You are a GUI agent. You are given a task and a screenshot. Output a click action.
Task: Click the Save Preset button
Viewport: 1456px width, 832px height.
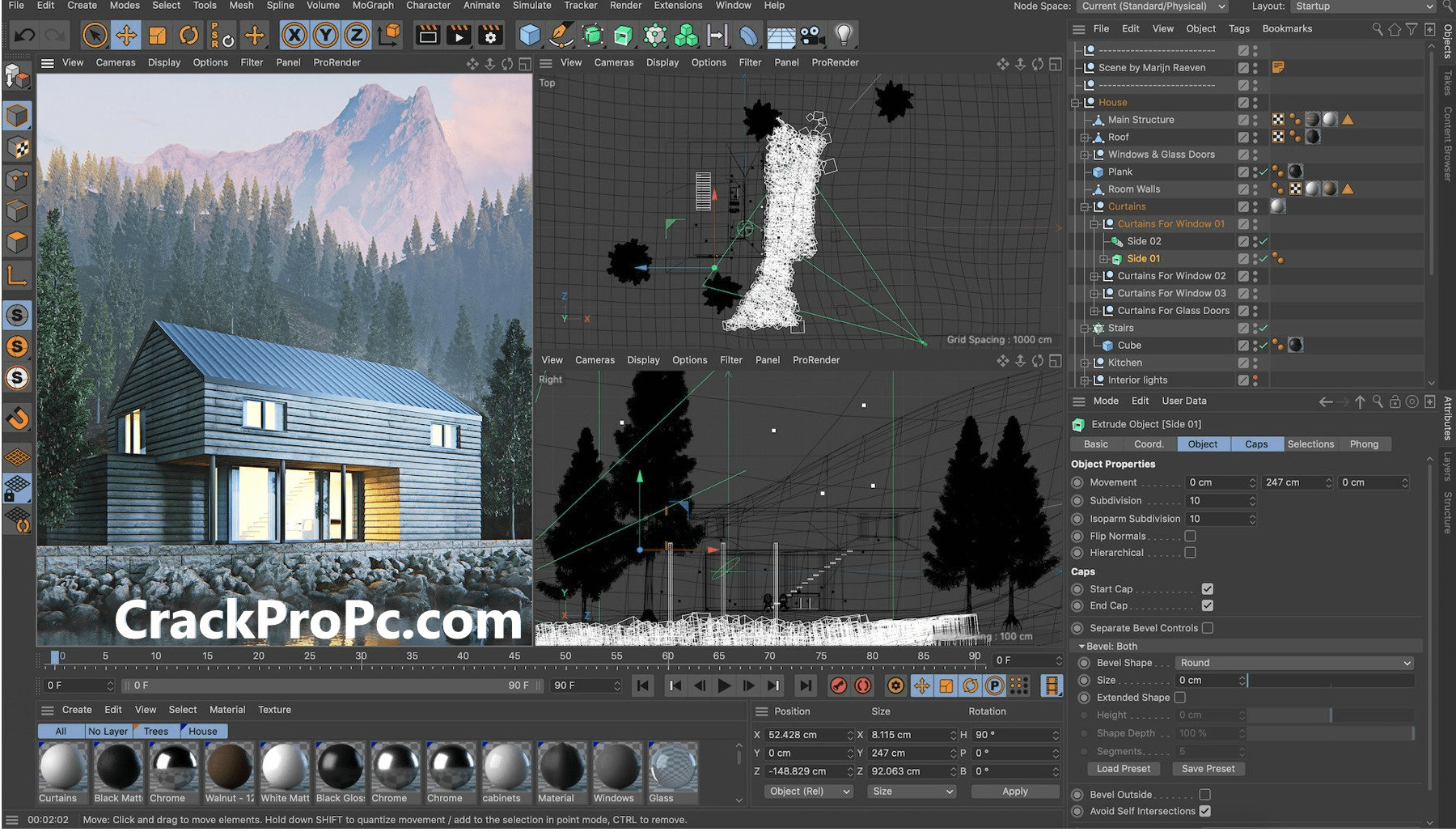click(1208, 768)
